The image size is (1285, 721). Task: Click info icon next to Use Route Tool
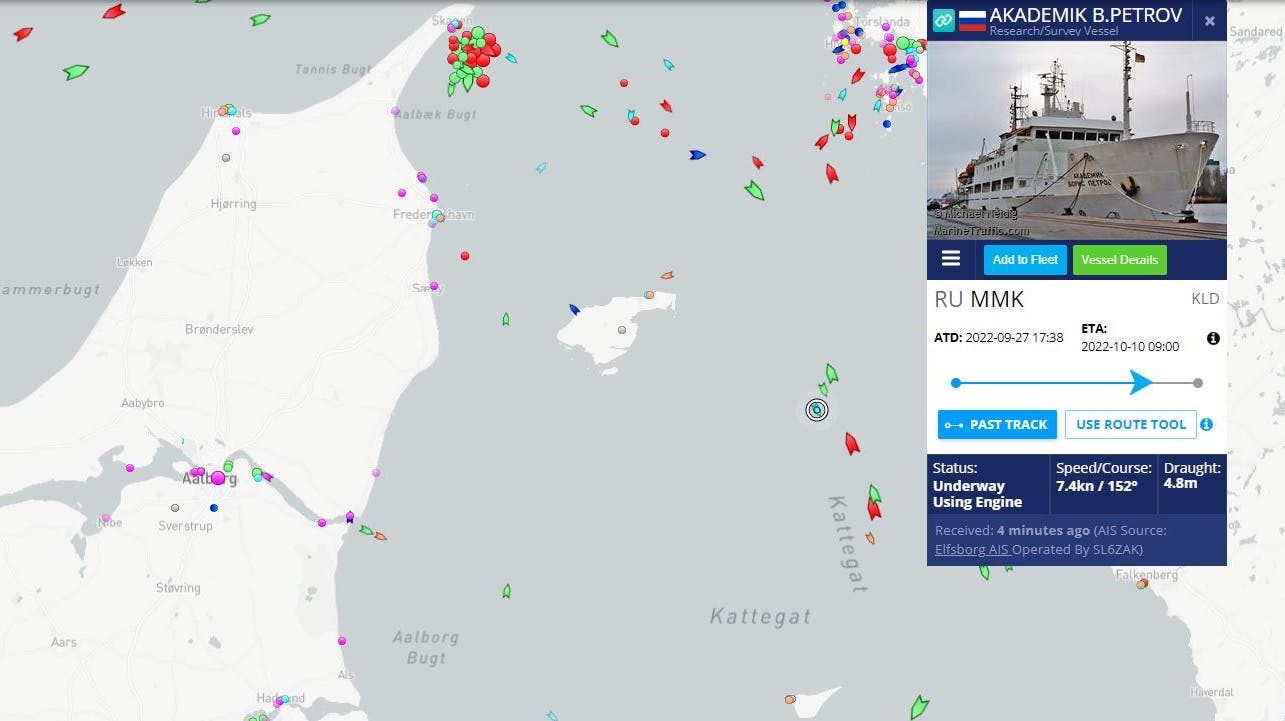[1206, 425]
